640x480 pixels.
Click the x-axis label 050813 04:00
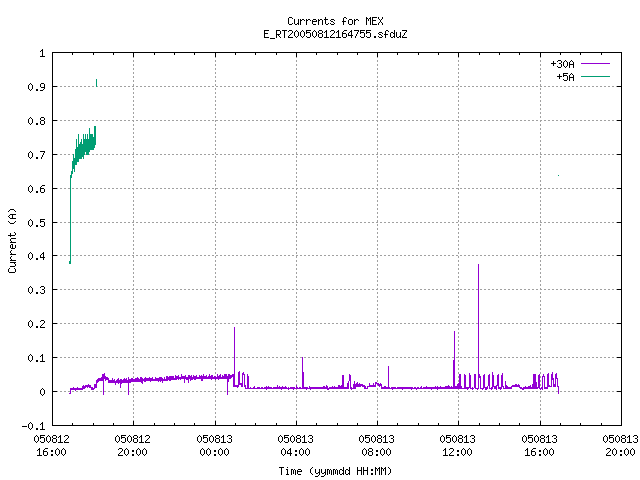[296, 445]
